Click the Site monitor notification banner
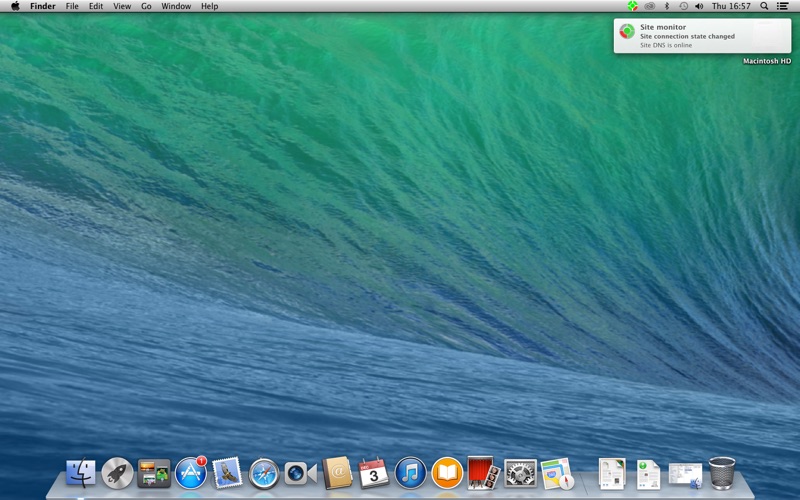 (x=703, y=36)
